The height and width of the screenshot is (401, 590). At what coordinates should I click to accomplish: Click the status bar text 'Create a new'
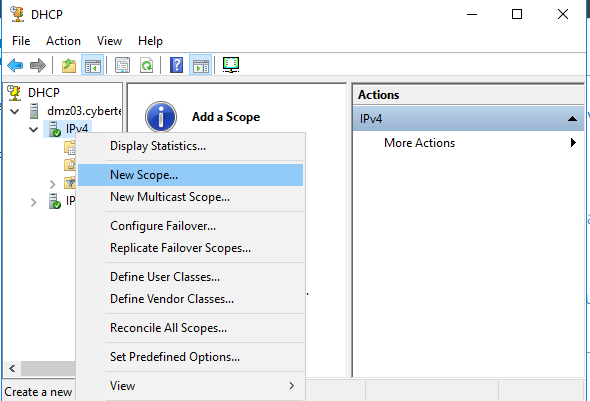point(38,392)
